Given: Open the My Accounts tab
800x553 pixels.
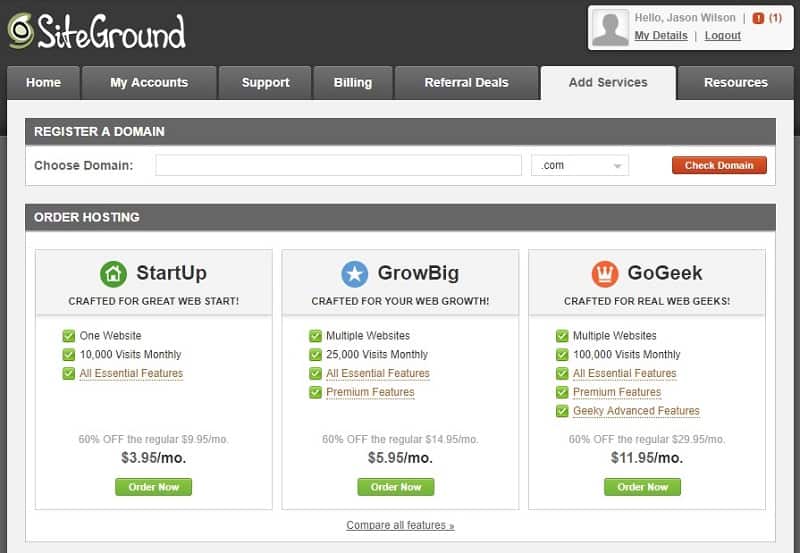Looking at the screenshot, I should point(149,83).
